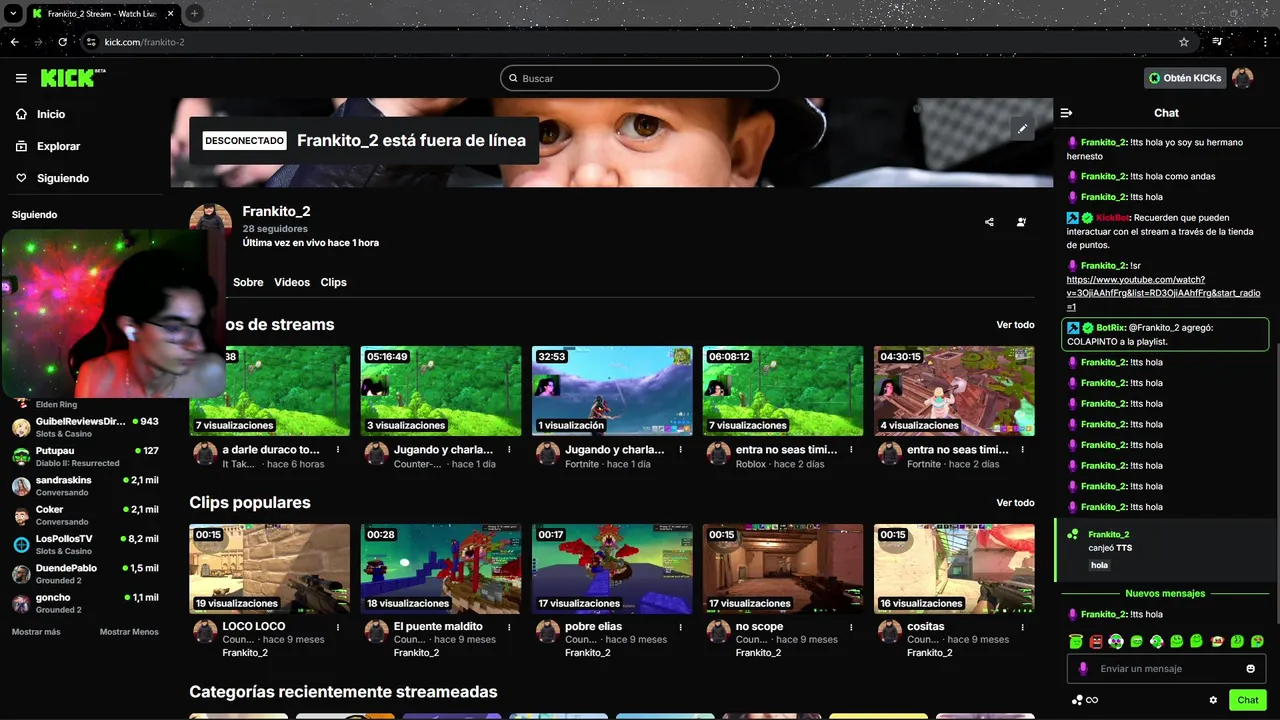Click the KICK logo
The height and width of the screenshot is (720, 1280).
pyautogui.click(x=72, y=78)
